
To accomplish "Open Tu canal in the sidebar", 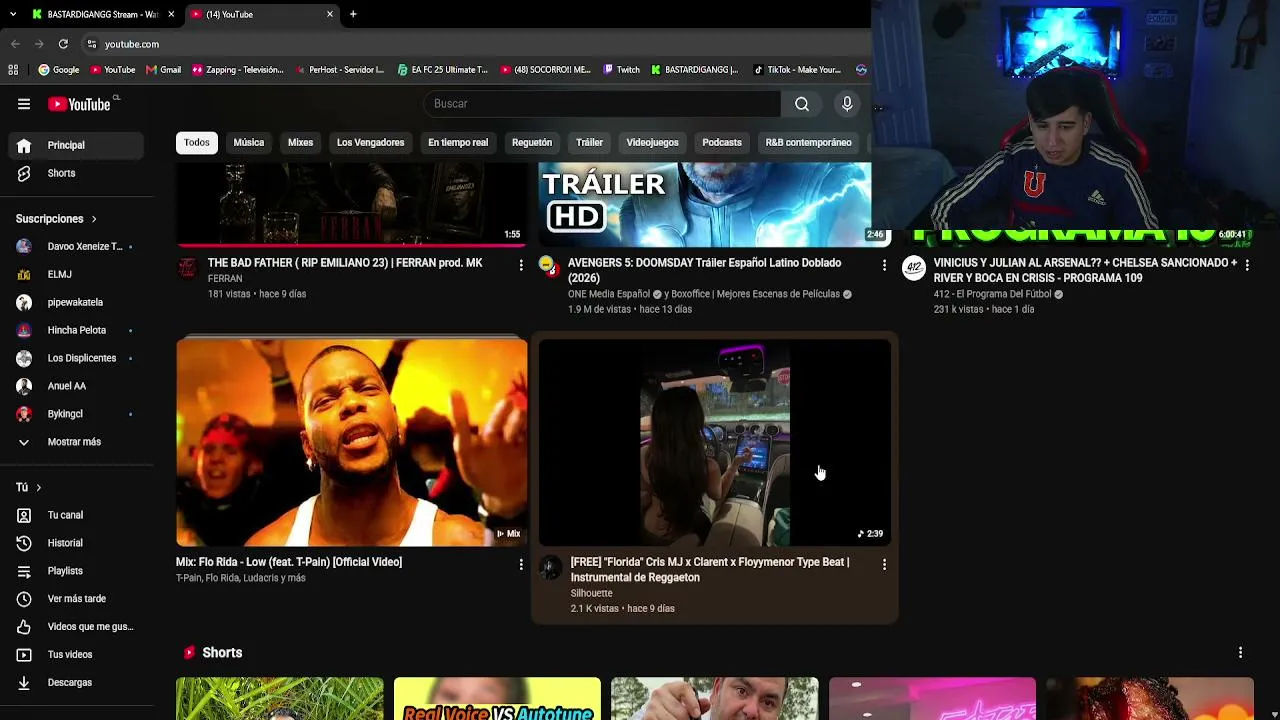I will point(77,515).
